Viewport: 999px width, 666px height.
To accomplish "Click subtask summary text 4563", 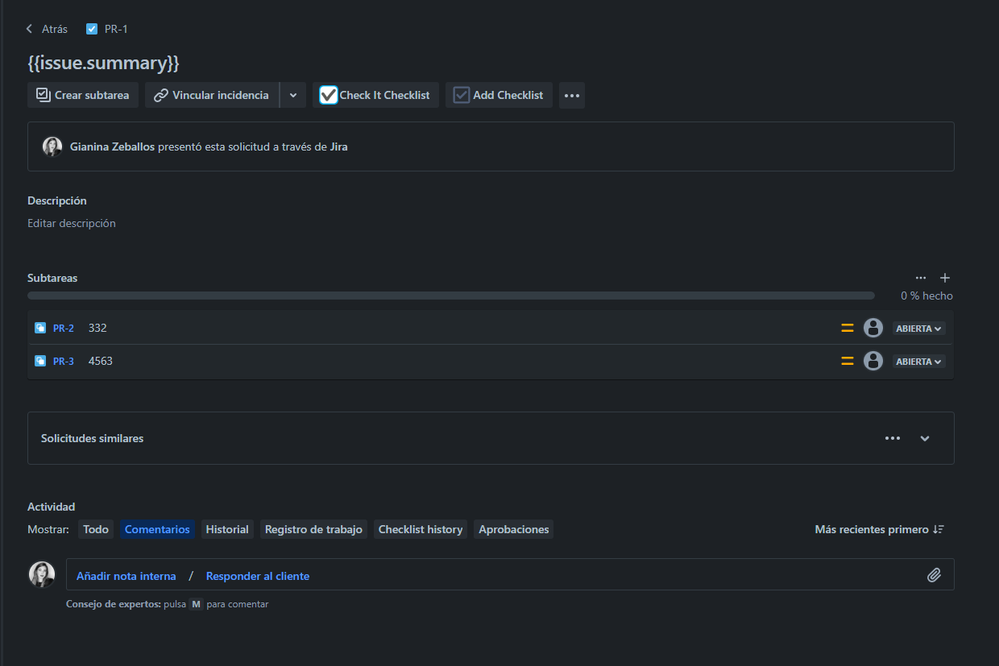I will [100, 361].
